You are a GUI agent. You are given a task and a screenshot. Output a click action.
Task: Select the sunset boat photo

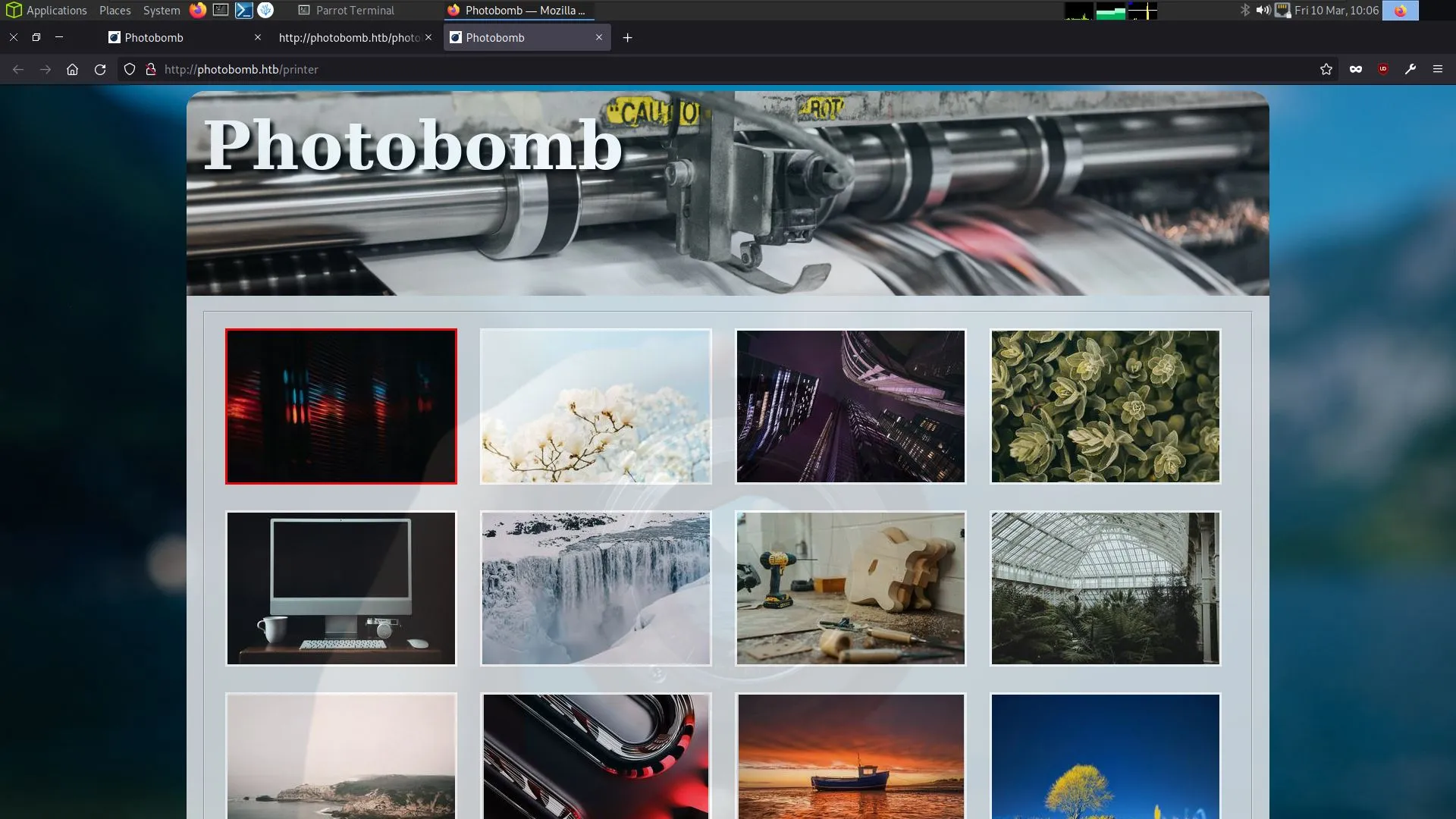[x=851, y=756]
